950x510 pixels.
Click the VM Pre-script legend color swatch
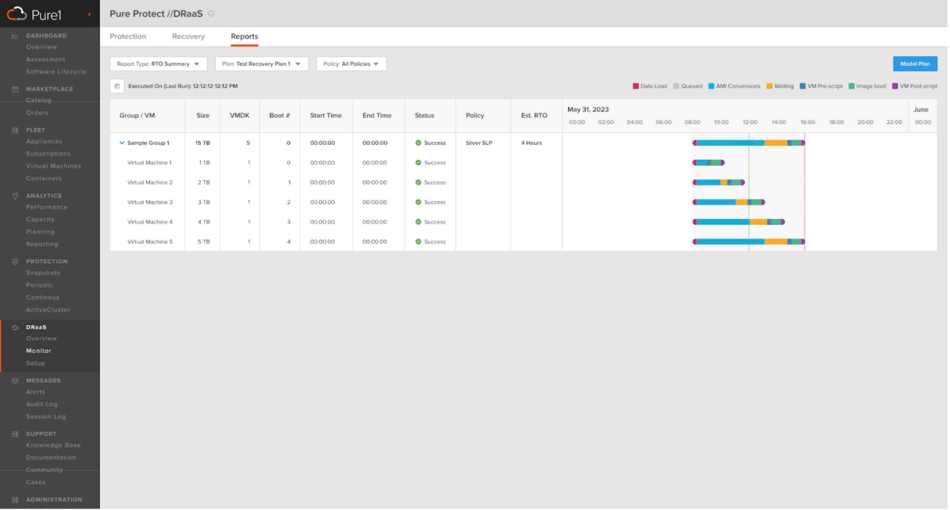803,86
